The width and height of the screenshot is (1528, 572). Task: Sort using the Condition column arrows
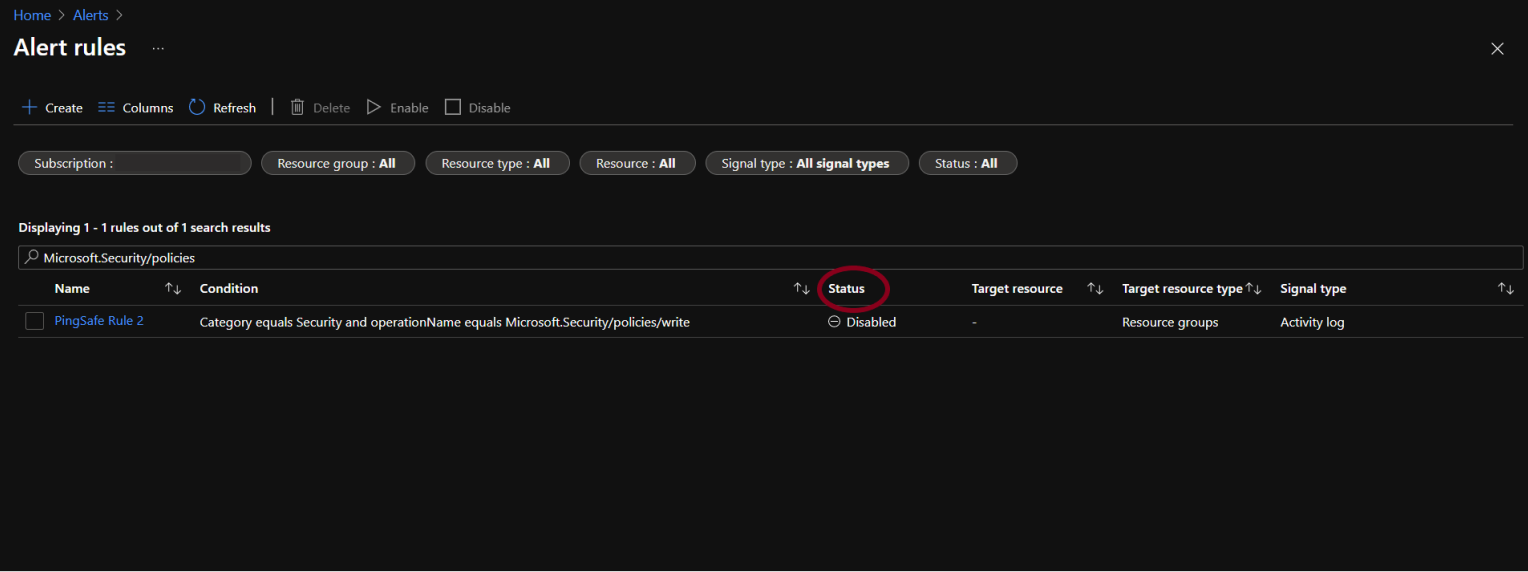pos(801,288)
